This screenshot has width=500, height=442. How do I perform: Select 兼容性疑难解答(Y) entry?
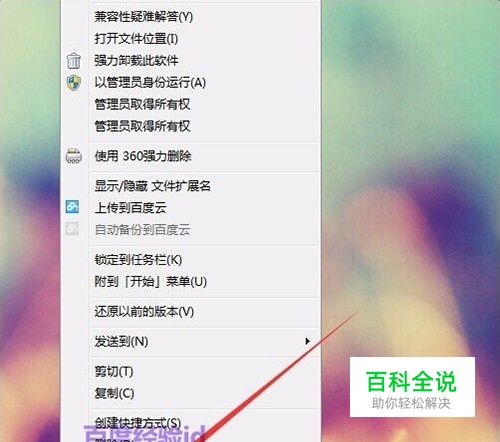[144, 17]
